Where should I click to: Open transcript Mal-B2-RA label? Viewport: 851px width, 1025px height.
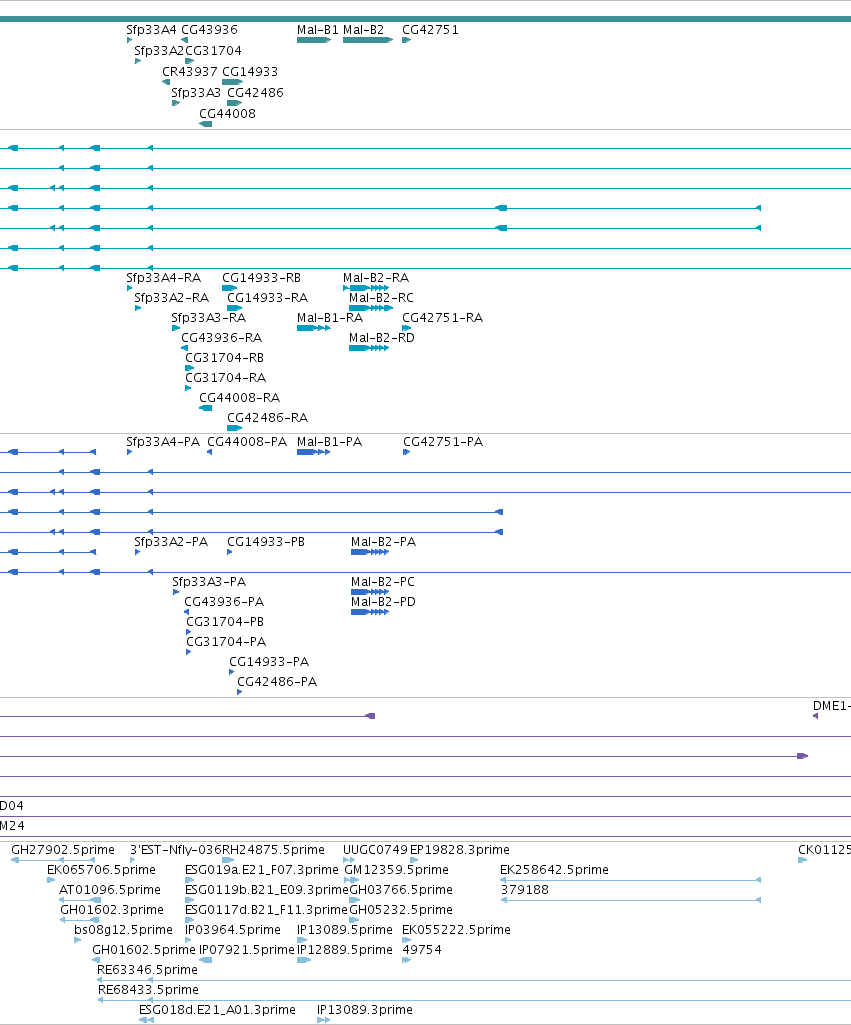pos(376,278)
